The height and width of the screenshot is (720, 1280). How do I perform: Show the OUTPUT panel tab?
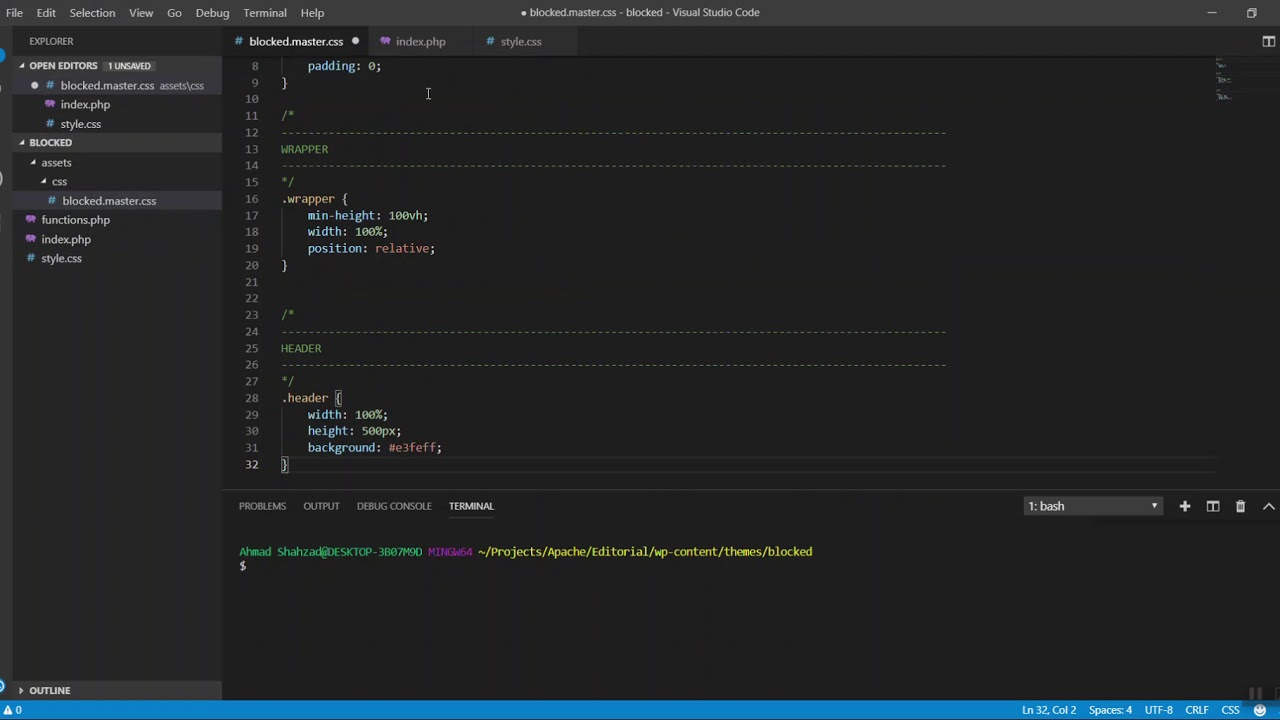click(x=321, y=506)
